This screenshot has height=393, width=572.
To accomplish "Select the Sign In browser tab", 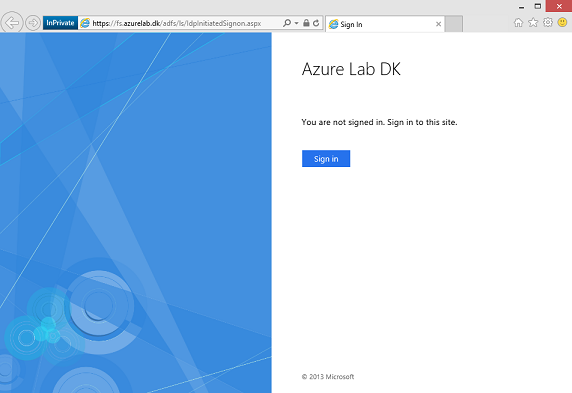I will click(x=384, y=24).
